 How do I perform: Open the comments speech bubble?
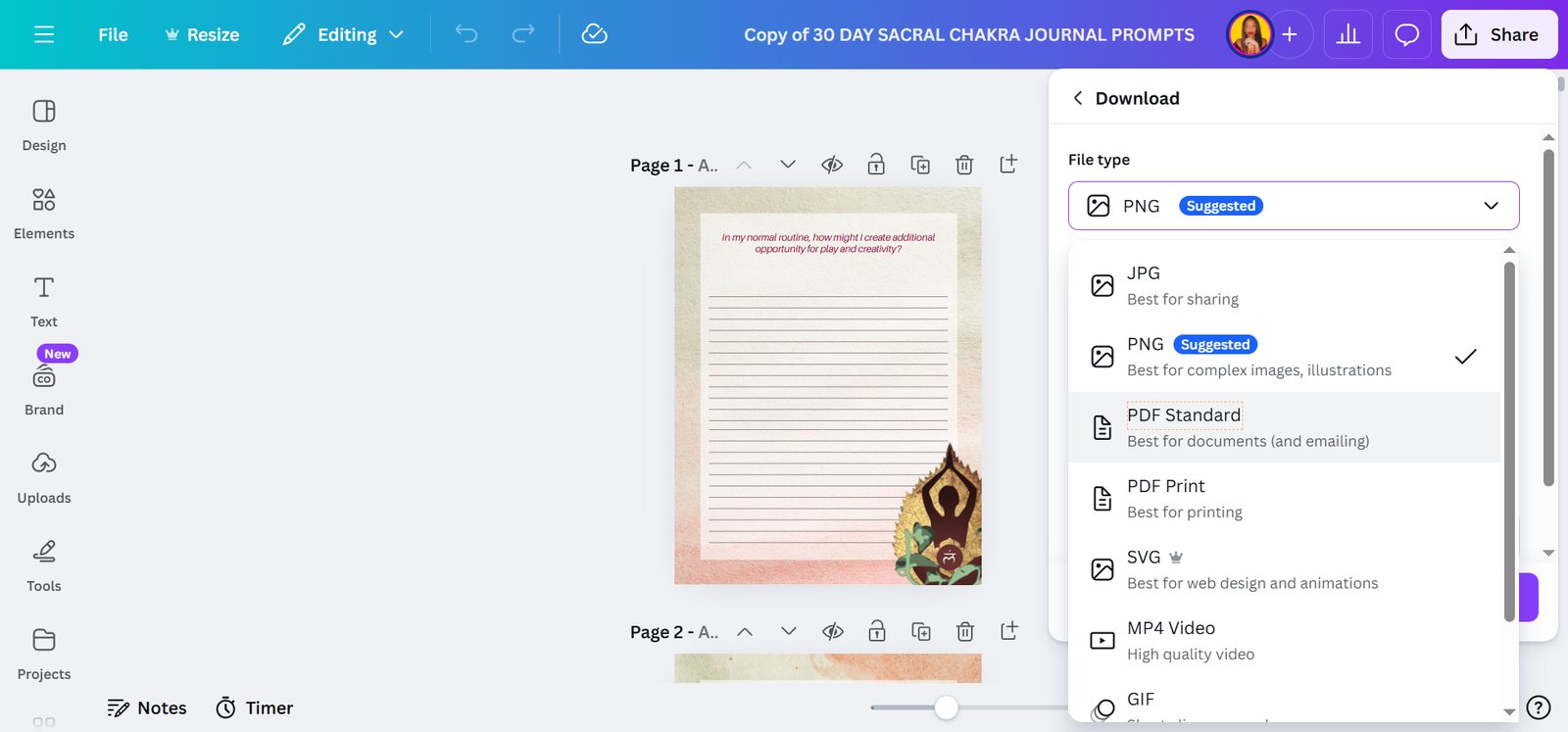[1407, 34]
